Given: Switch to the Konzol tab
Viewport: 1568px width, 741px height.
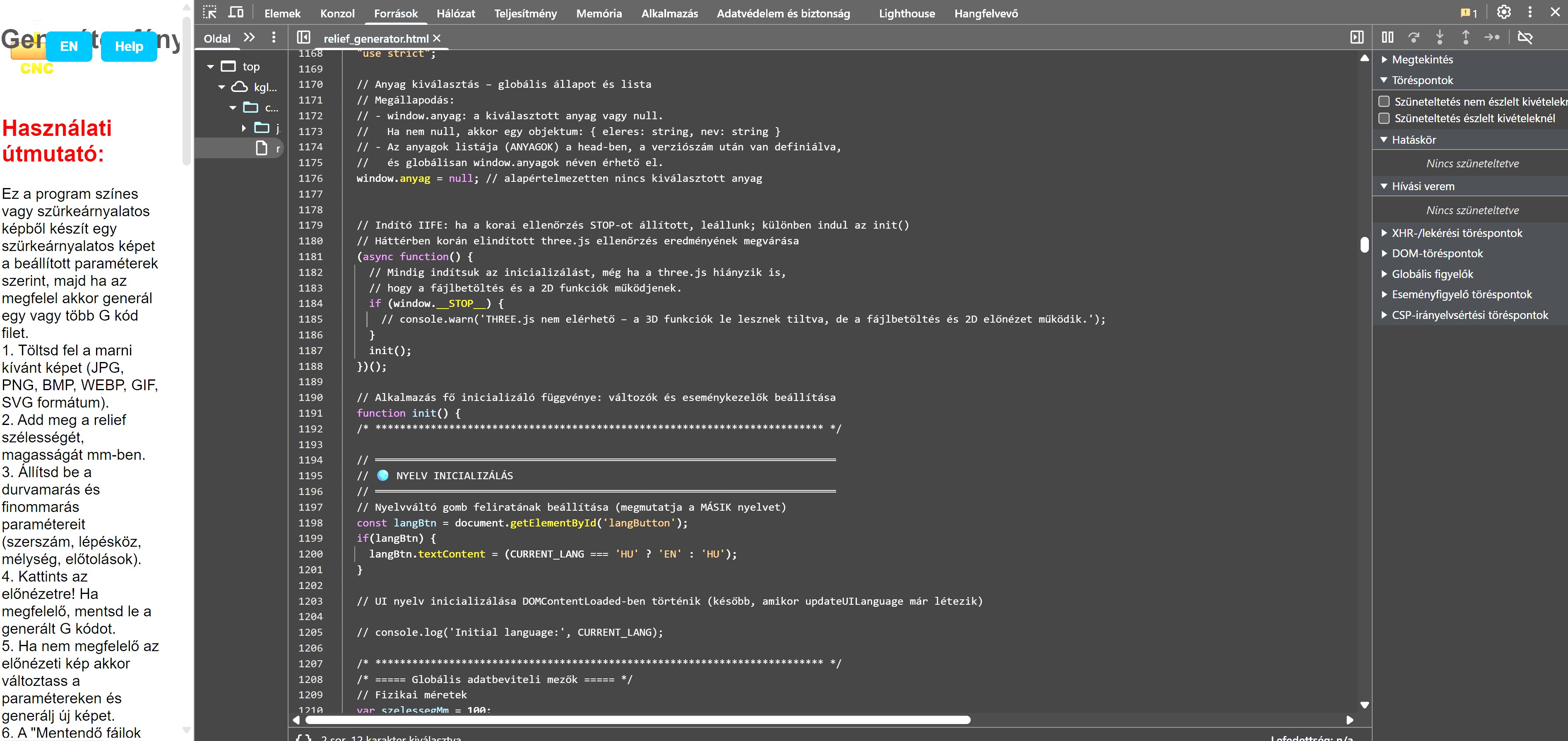Looking at the screenshot, I should [337, 13].
